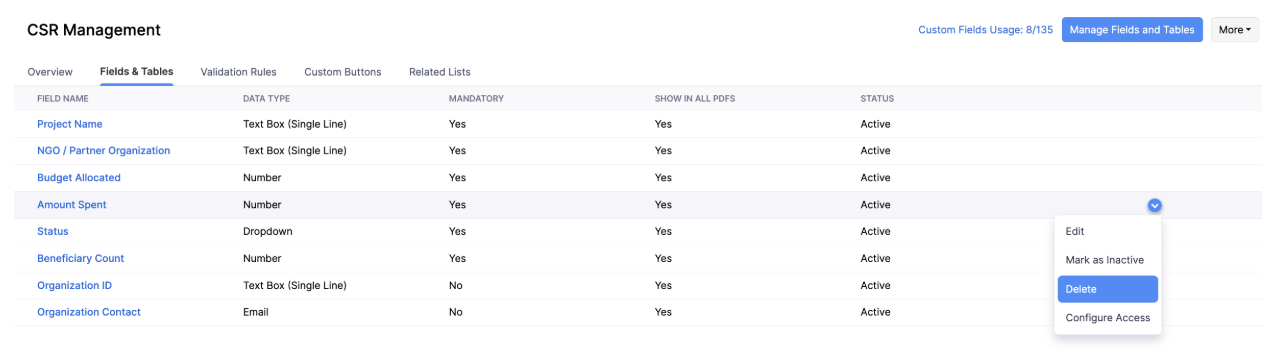The image size is (1280, 362).
Task: Click Mandatory 'No' in Organization Contact row
Action: point(456,312)
